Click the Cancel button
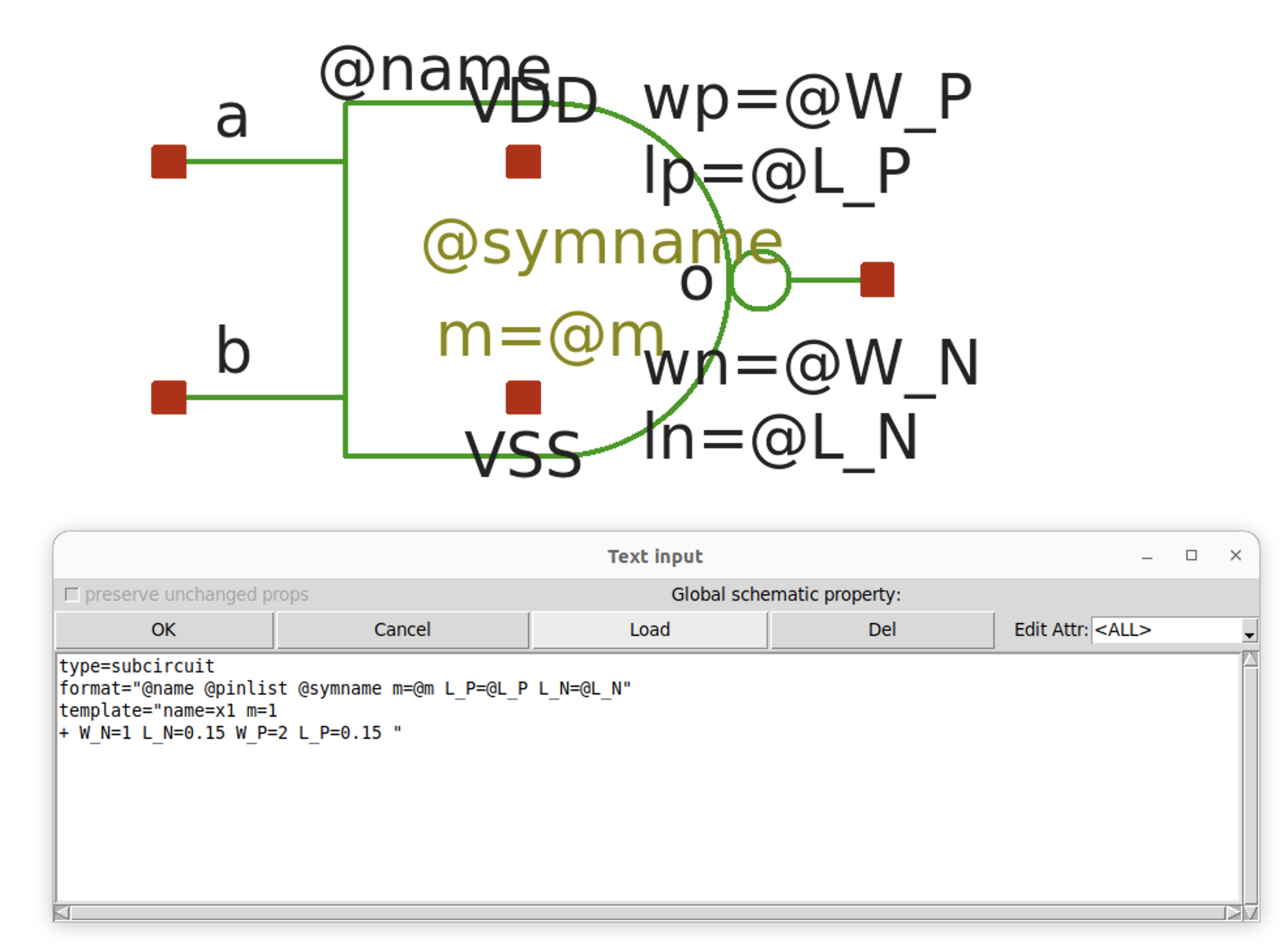The width and height of the screenshot is (1288, 950). click(402, 629)
